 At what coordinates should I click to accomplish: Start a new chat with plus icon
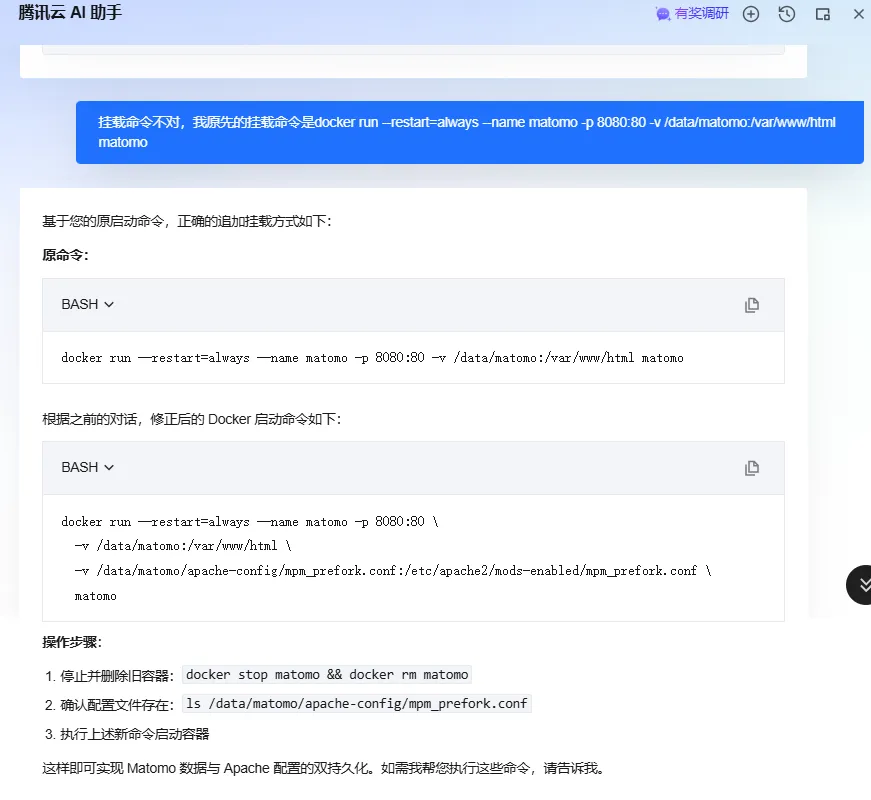point(750,14)
